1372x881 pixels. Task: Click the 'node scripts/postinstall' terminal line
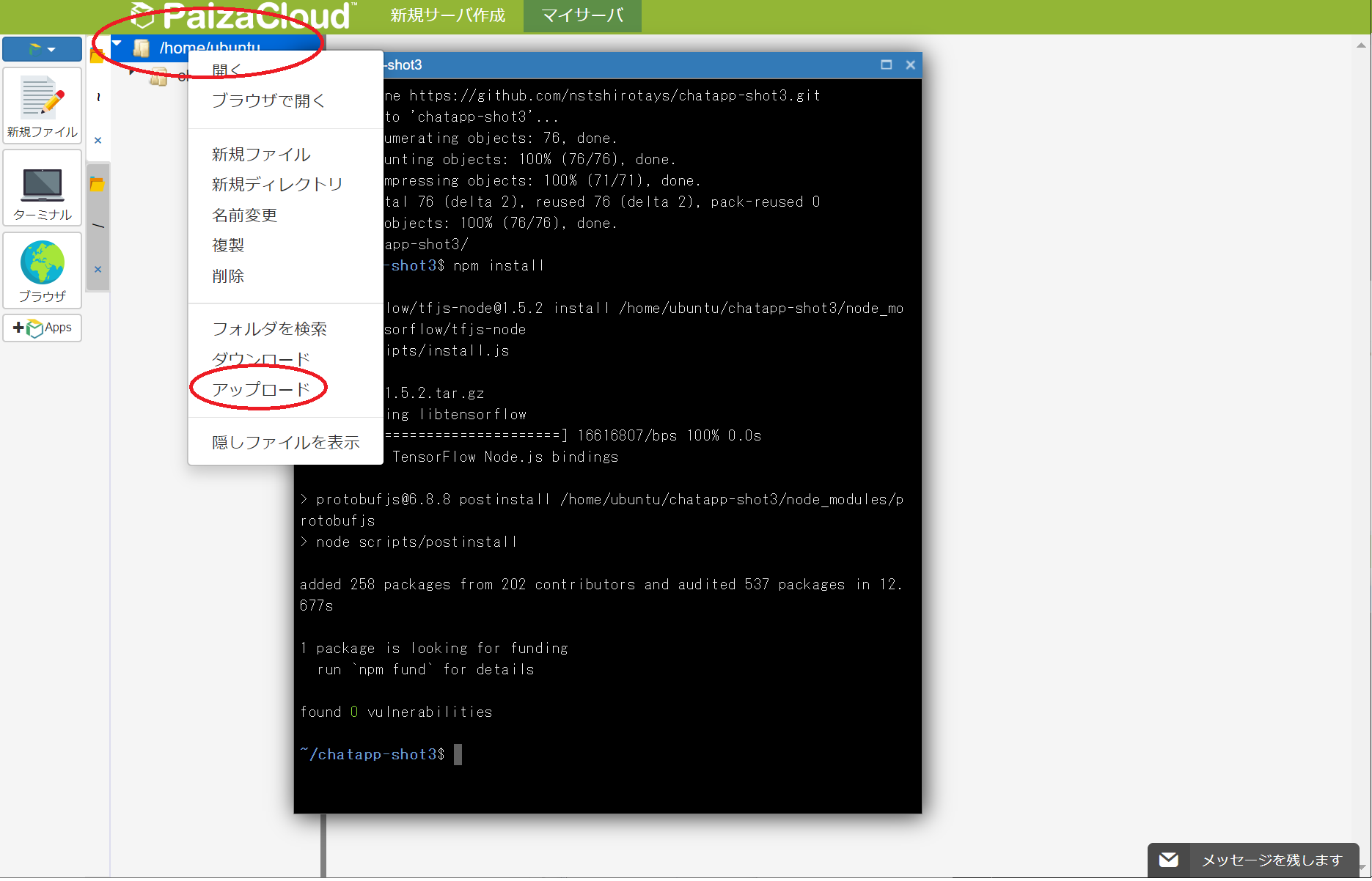tap(408, 542)
